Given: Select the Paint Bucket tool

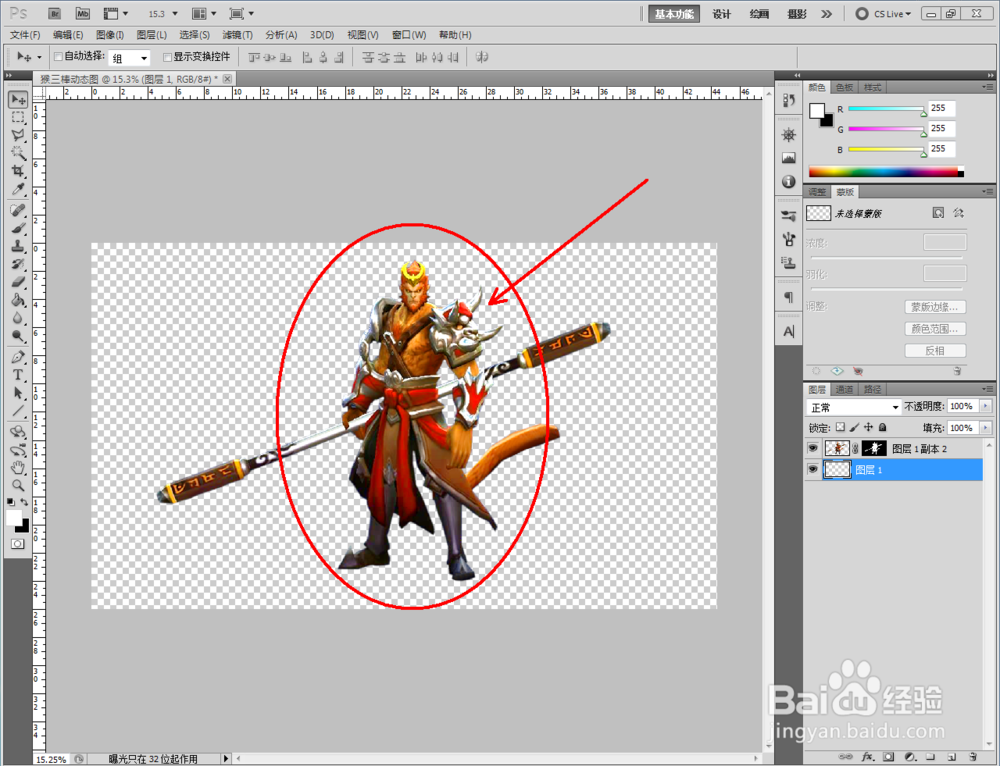Looking at the screenshot, I should pos(18,300).
